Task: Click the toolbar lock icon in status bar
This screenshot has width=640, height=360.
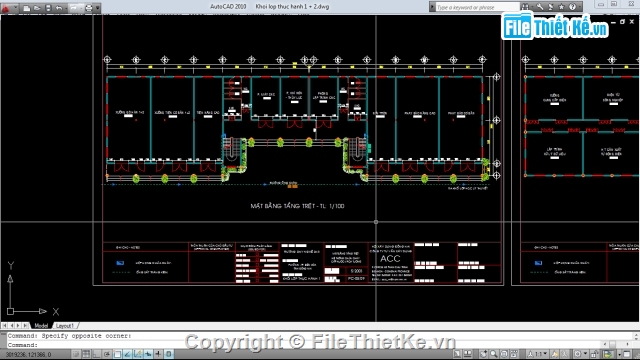Action: click(594, 354)
